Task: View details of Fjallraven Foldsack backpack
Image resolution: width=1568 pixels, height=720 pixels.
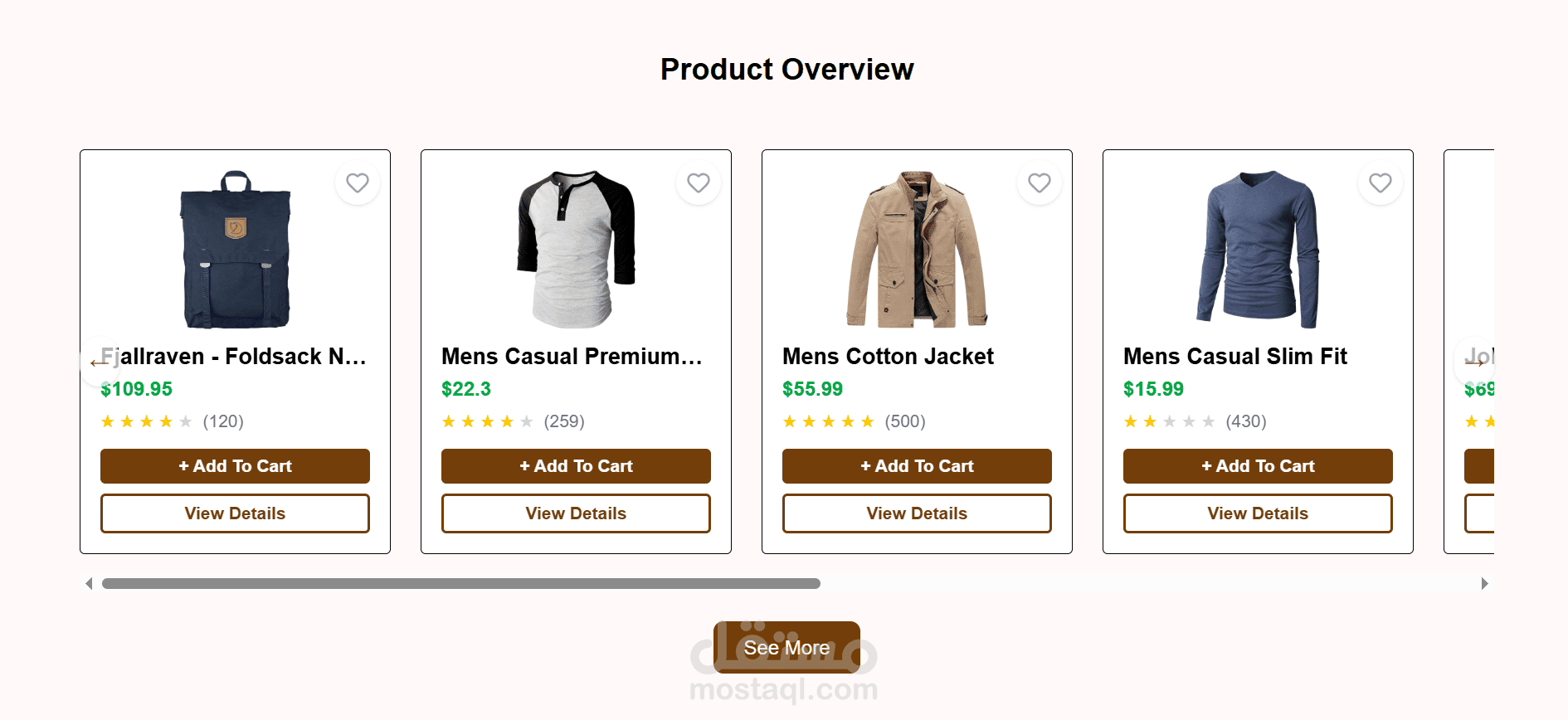Action: click(x=235, y=513)
